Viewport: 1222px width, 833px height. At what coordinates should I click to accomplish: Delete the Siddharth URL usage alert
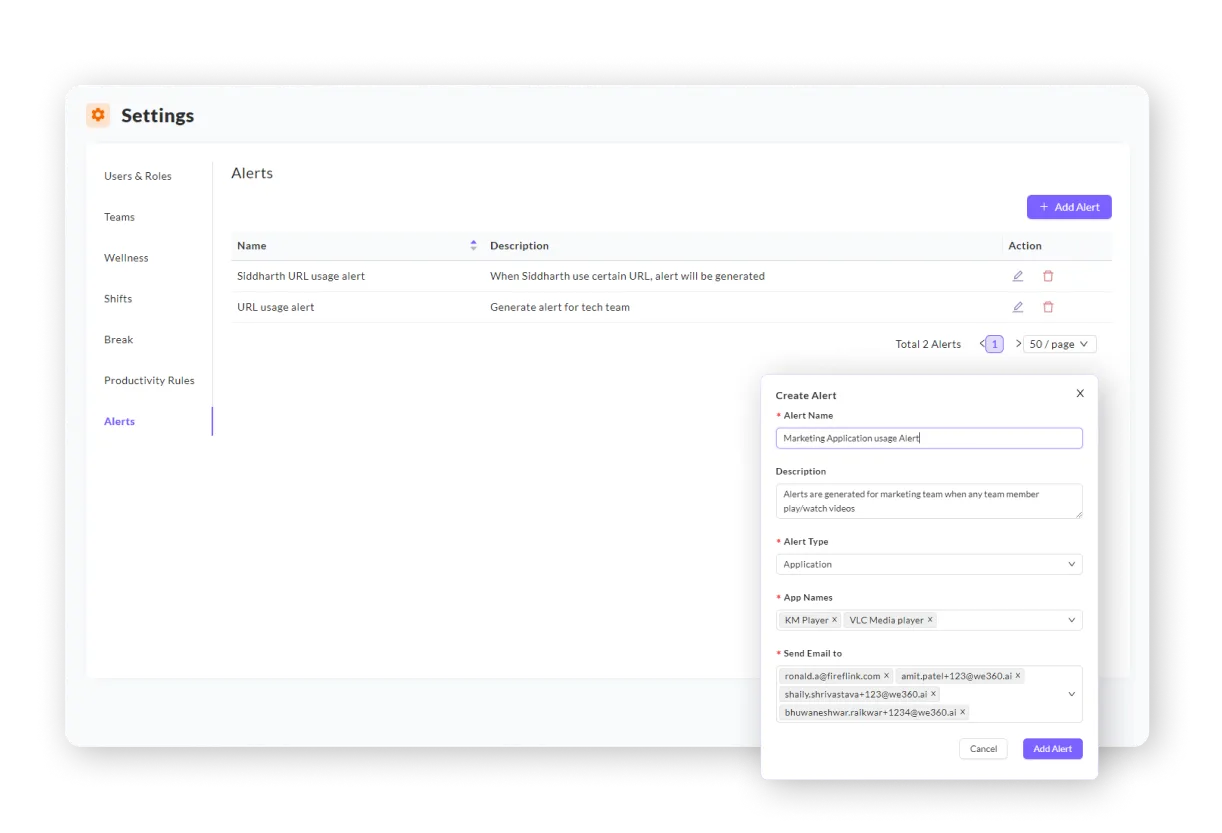pyautogui.click(x=1047, y=275)
